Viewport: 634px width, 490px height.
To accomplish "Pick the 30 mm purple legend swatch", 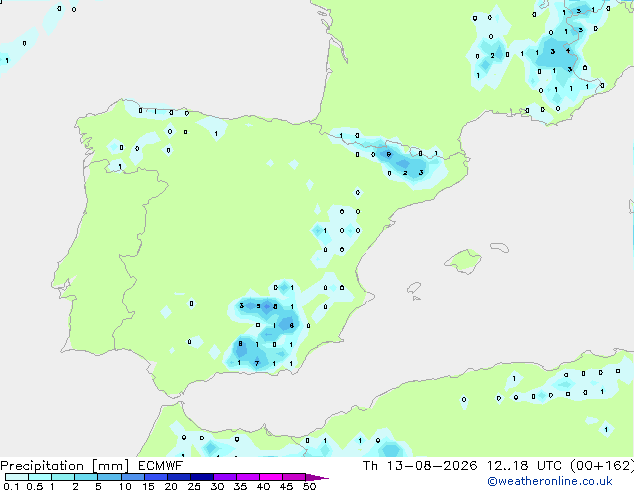I will tap(224, 477).
